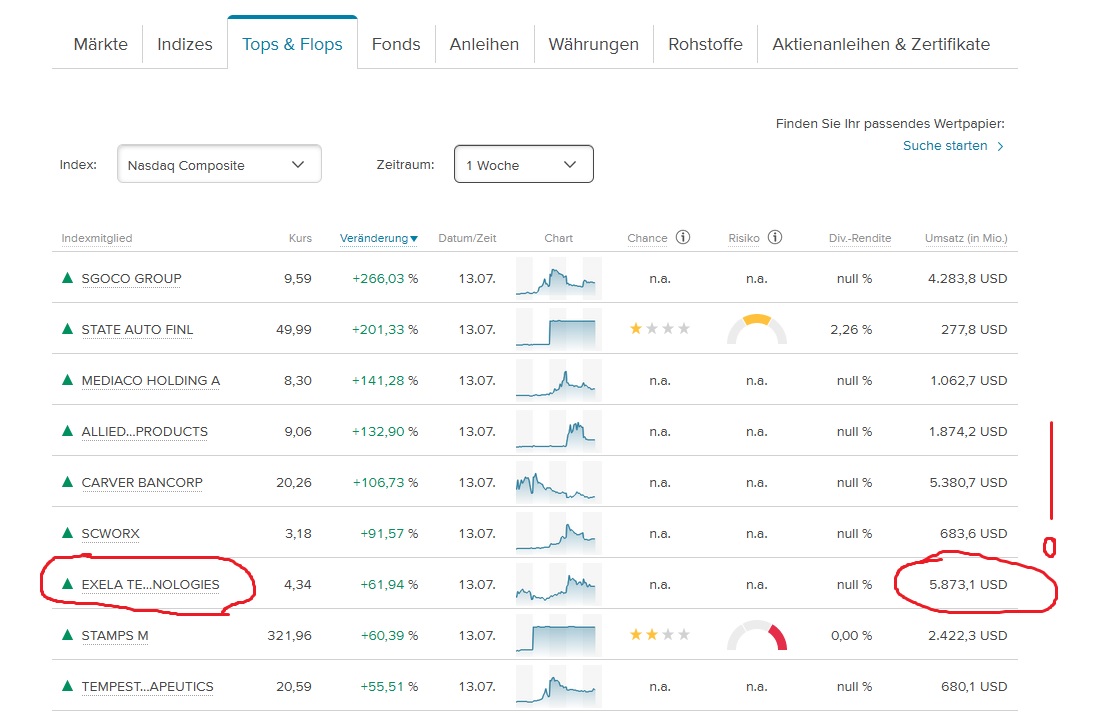Image resolution: width=1094 pixels, height=713 pixels.
Task: Open the EXELA TE...NOLOGIES stock link
Action: coord(150,584)
